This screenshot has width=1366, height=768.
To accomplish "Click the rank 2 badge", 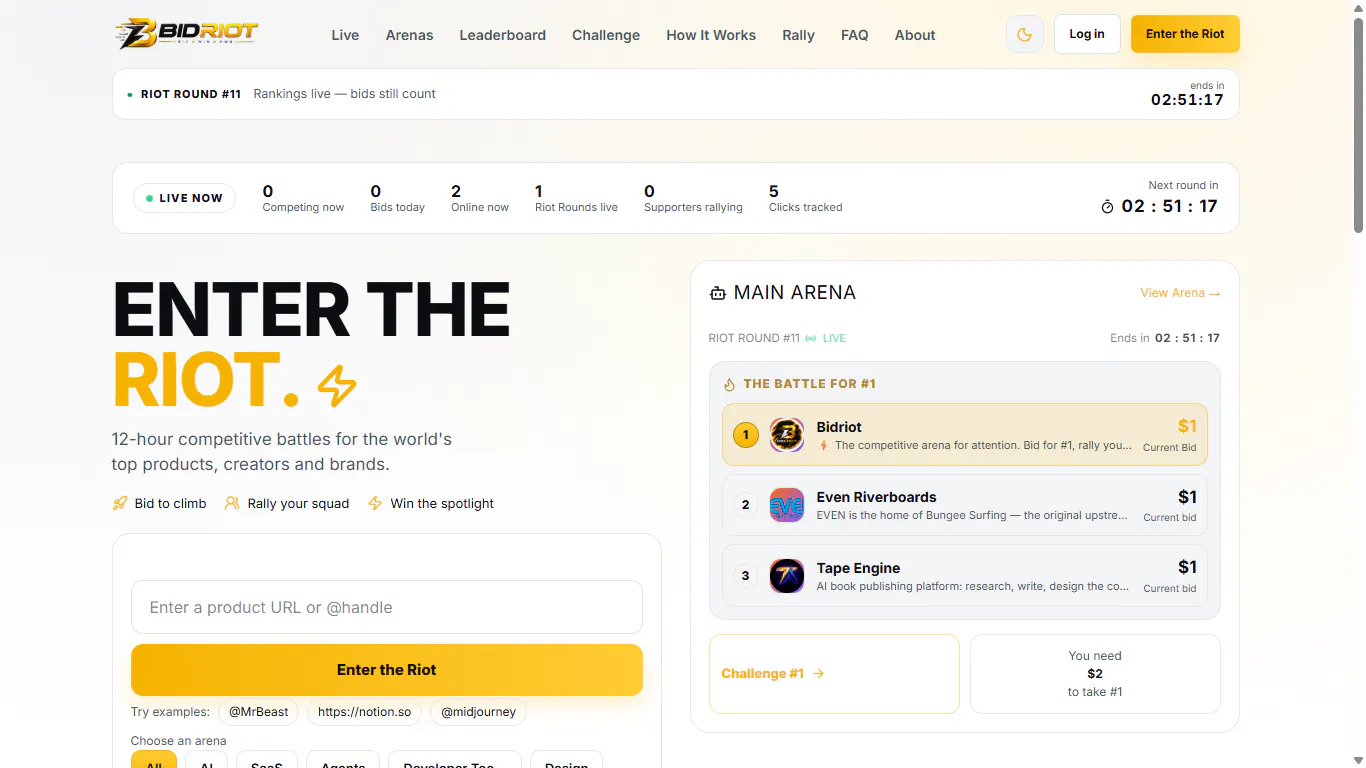I will coord(745,505).
